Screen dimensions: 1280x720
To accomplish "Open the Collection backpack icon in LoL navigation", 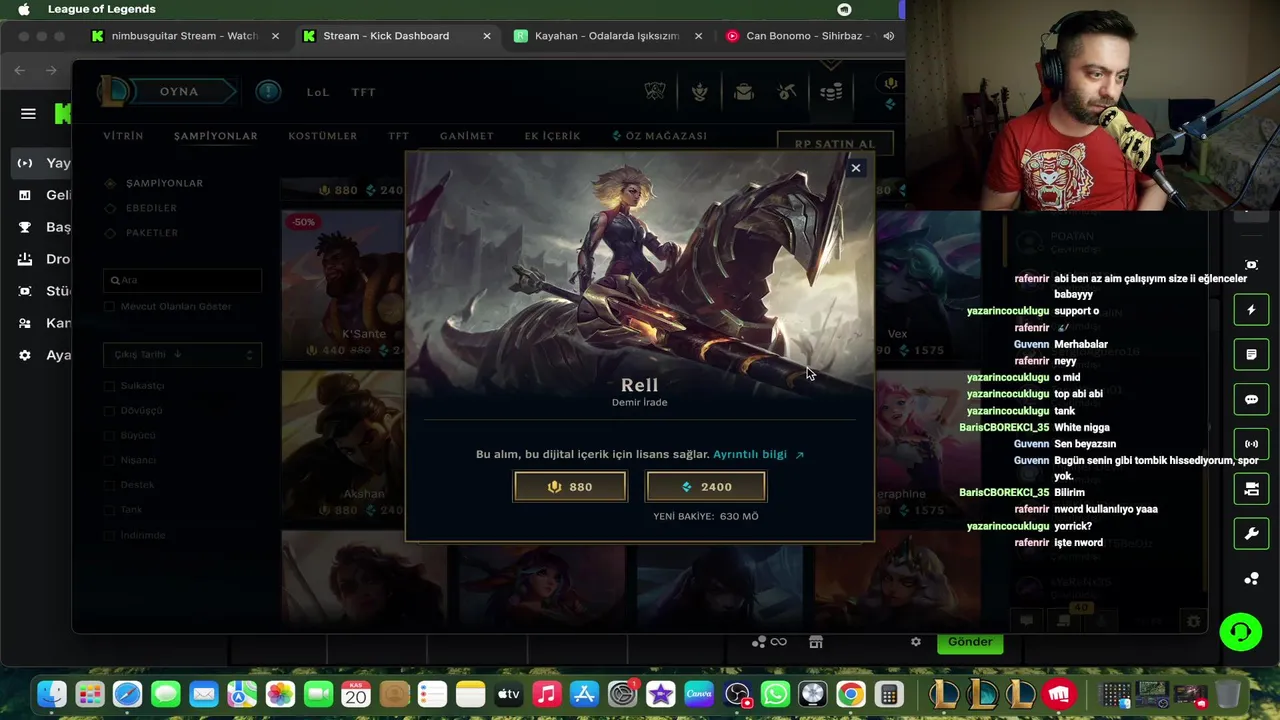I will pyautogui.click(x=744, y=92).
